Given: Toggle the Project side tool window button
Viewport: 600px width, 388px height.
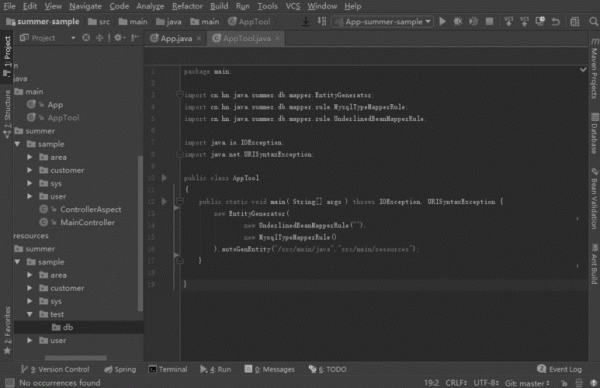Looking at the screenshot, I should [7, 57].
